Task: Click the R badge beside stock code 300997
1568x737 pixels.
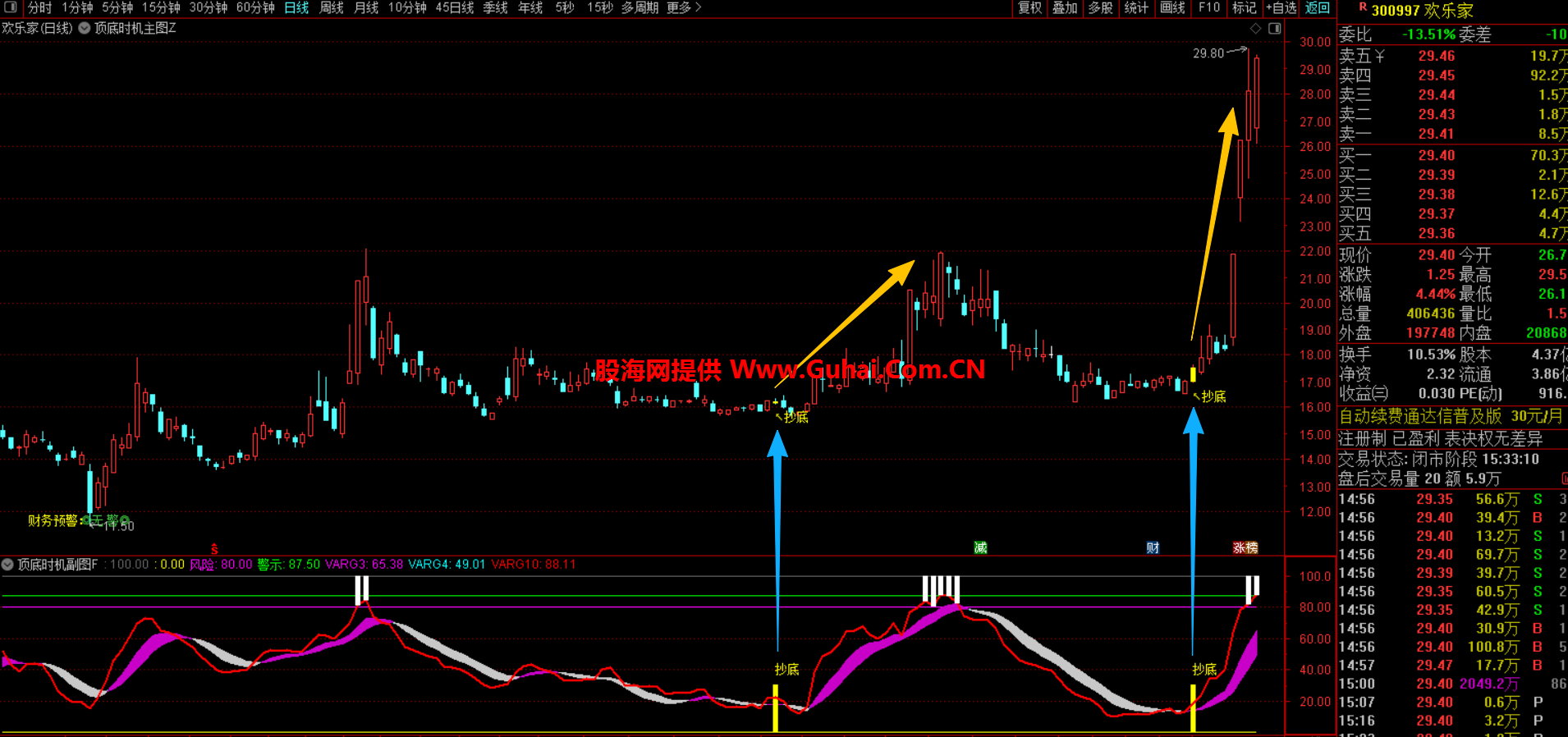Action: click(1363, 8)
